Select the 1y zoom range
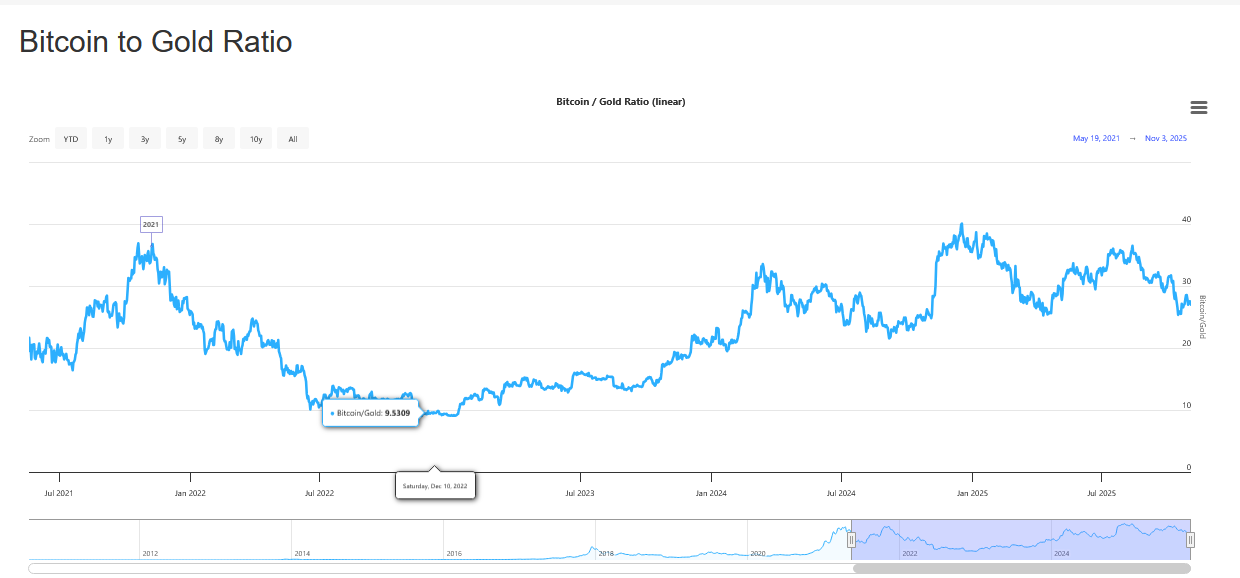Screen dimensions: 1240x578 point(108,139)
